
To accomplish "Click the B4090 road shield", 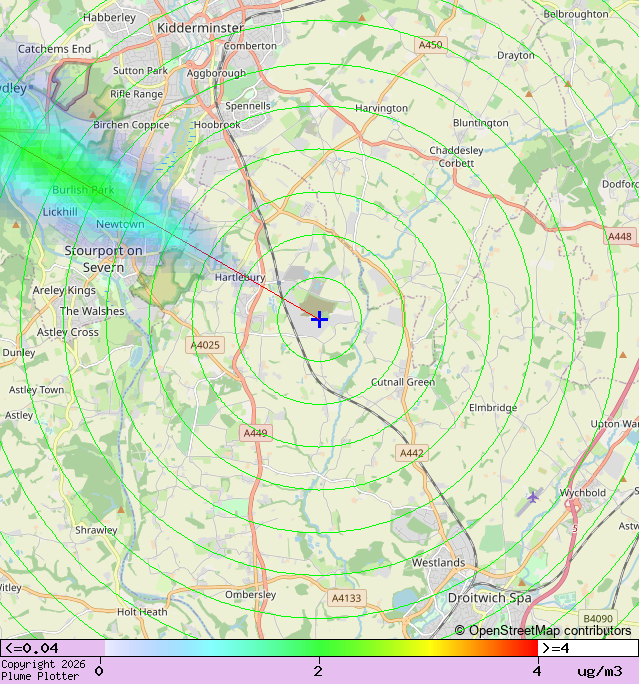I will point(597,619).
